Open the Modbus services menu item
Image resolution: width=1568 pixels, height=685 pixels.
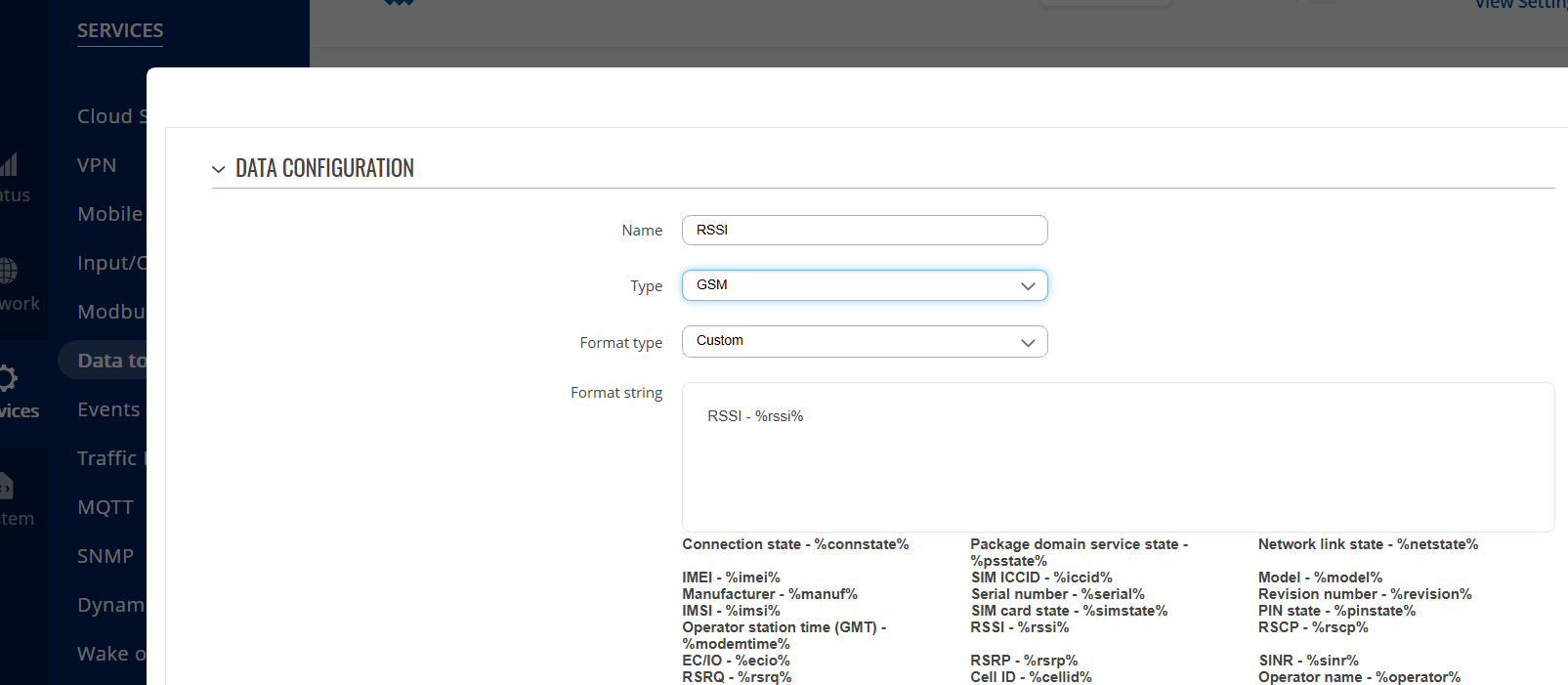[x=111, y=312]
